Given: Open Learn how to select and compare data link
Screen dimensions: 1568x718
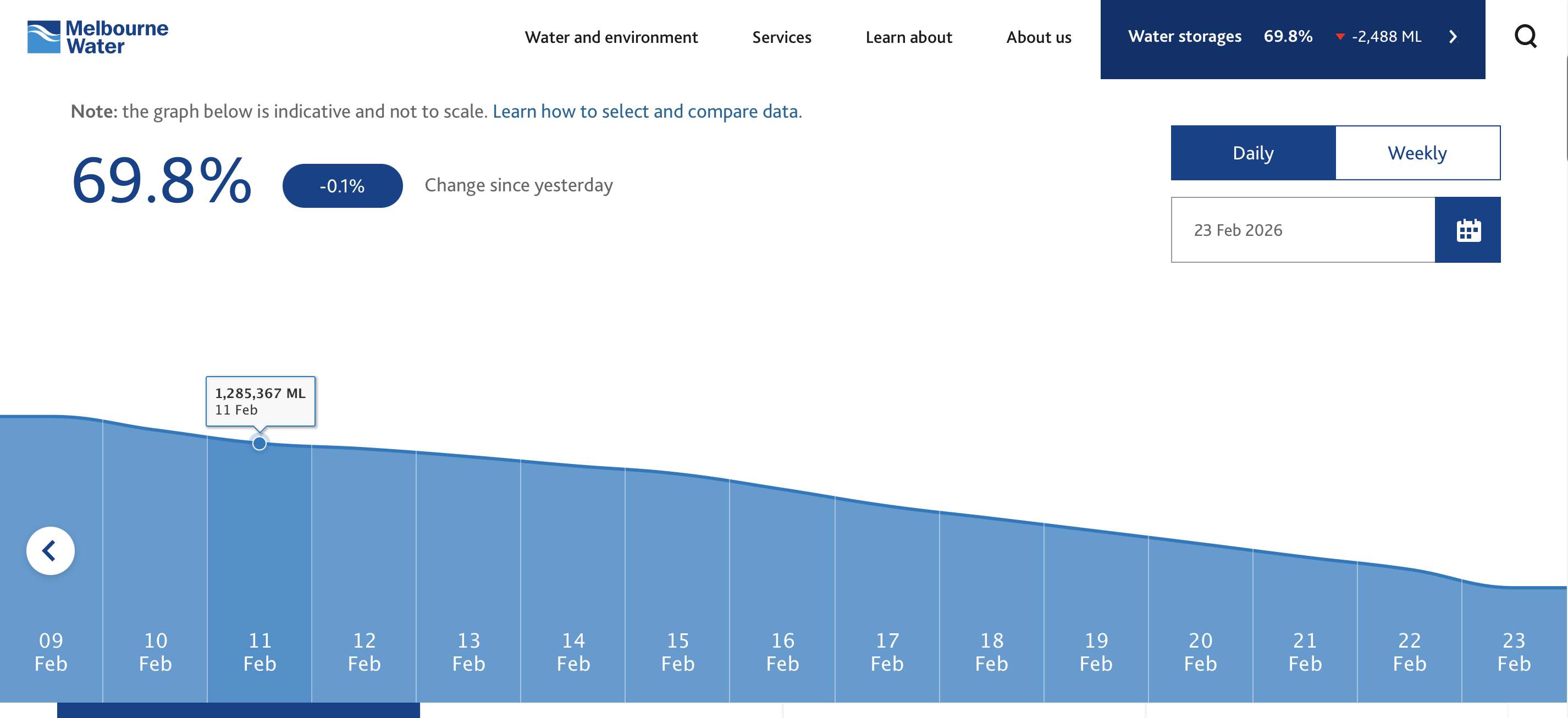Looking at the screenshot, I should (x=647, y=112).
